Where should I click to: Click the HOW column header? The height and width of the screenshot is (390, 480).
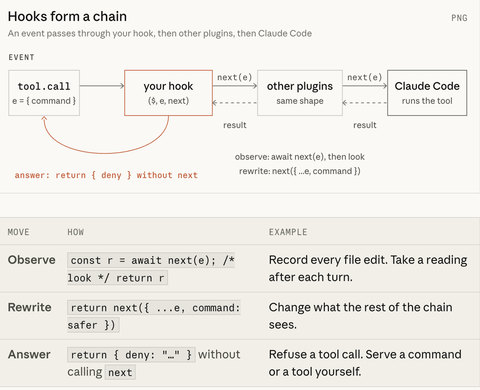point(76,232)
